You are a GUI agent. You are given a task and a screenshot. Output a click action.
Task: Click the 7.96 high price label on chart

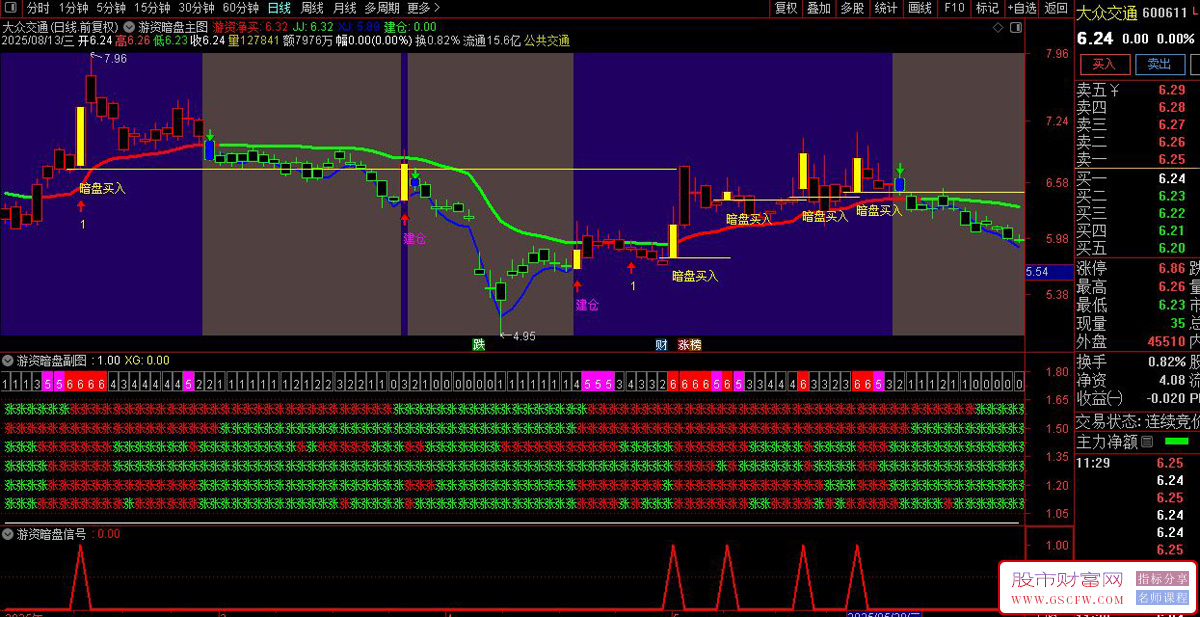(114, 59)
